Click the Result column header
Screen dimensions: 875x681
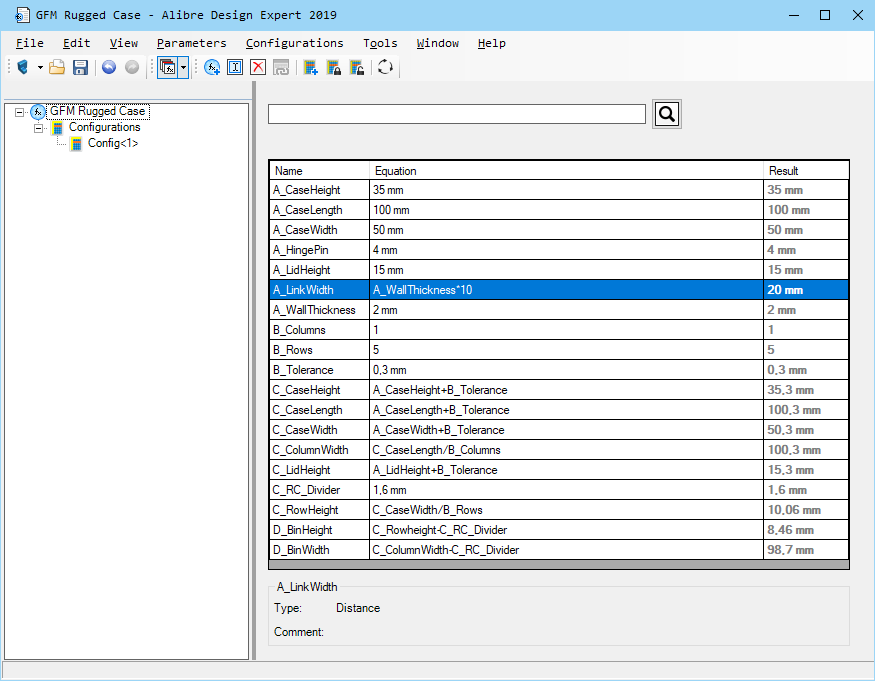[x=806, y=171]
